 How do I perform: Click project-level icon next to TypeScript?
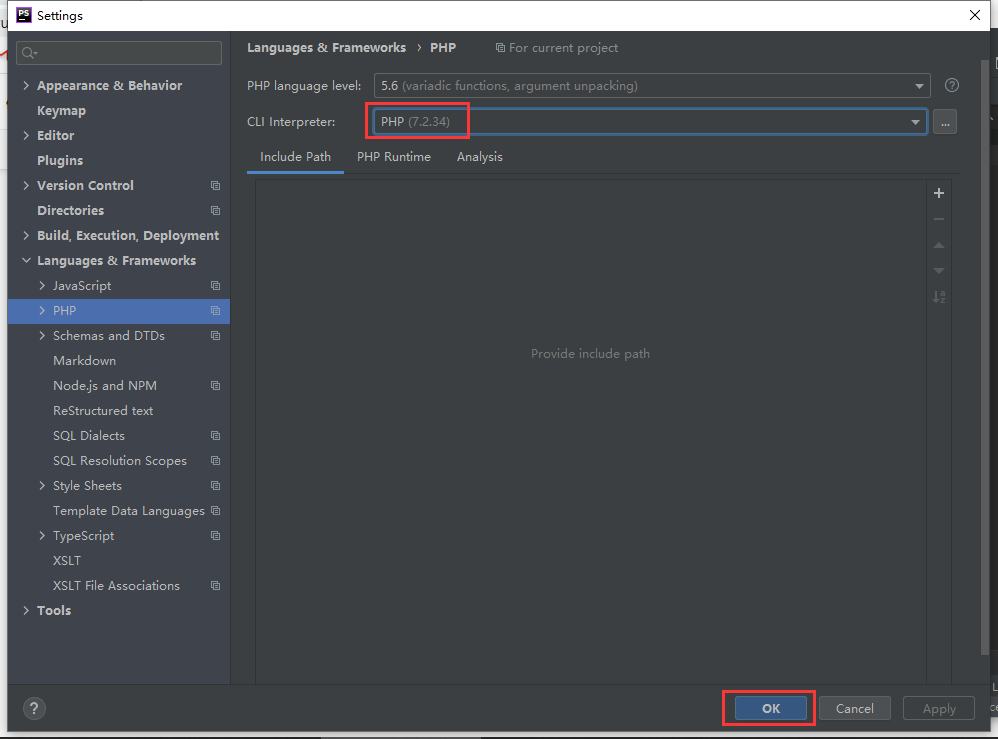point(216,535)
